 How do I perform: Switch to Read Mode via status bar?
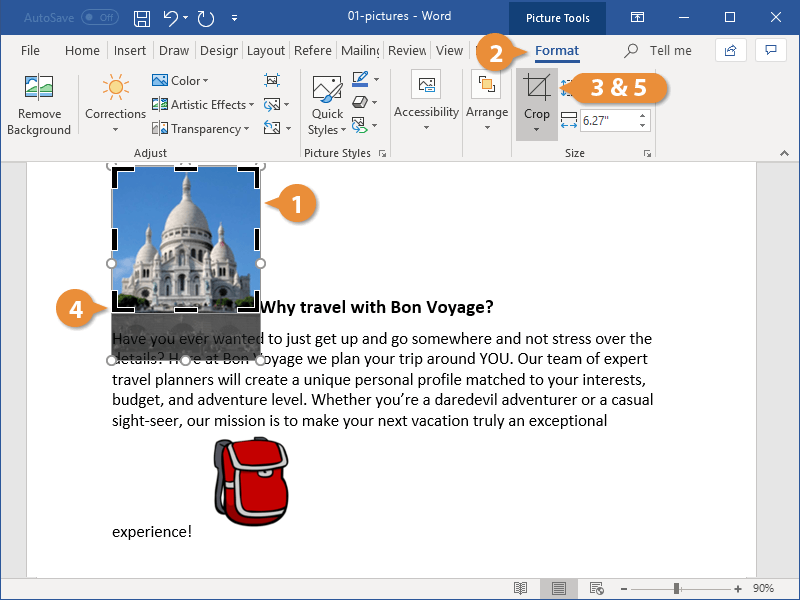point(520,588)
